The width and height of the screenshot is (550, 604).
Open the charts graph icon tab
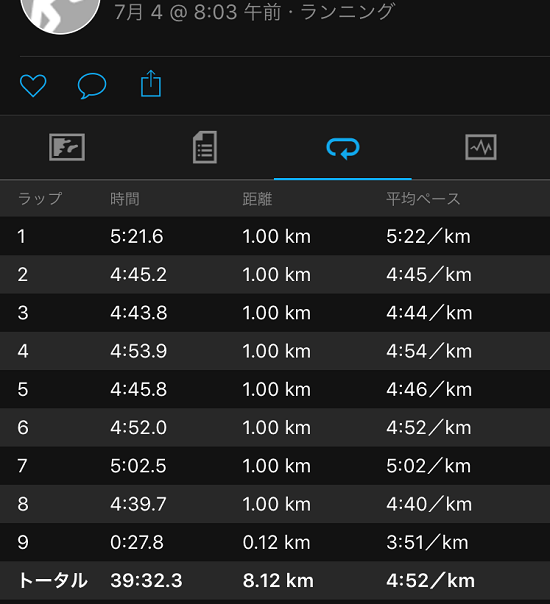[x=481, y=147]
